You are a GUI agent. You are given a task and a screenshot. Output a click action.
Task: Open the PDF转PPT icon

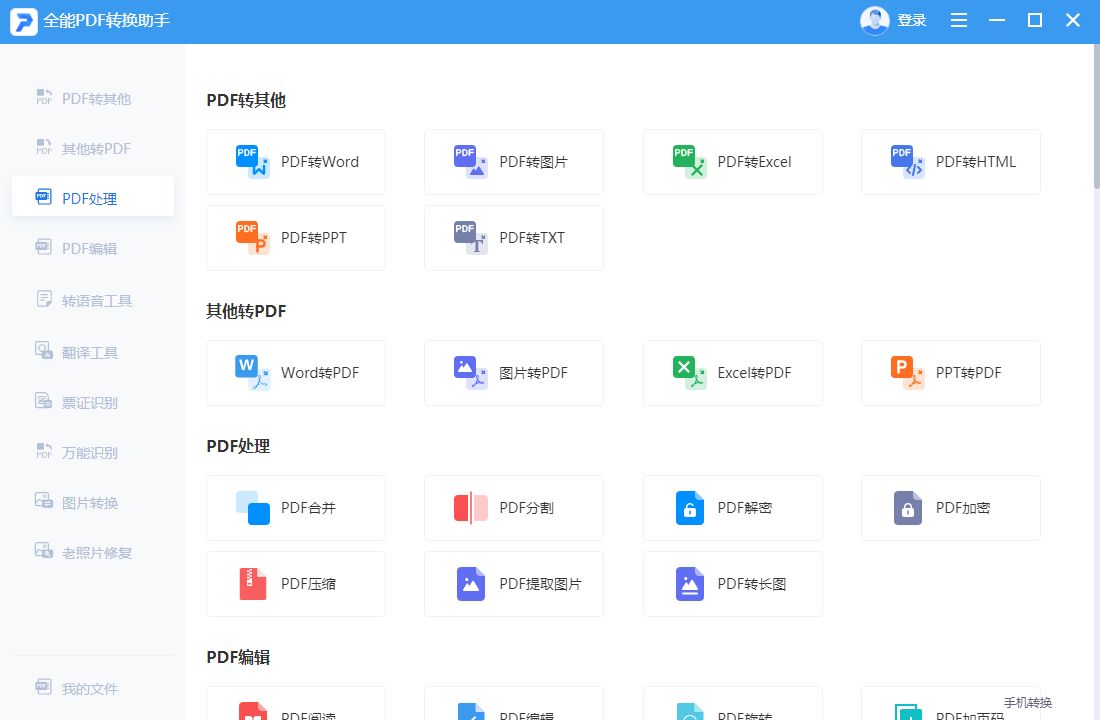pos(253,238)
